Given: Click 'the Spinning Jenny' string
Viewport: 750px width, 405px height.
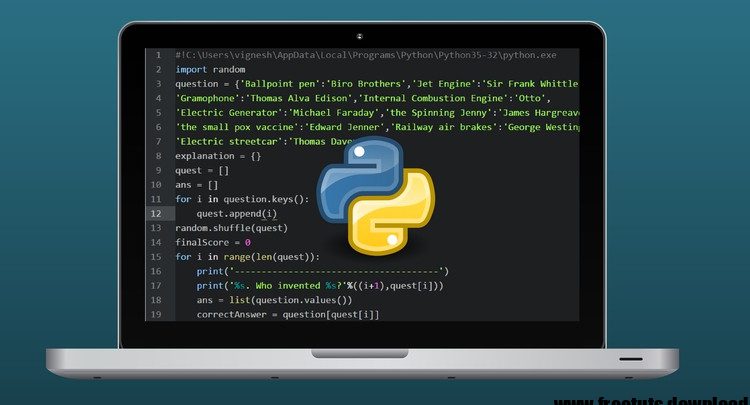Looking at the screenshot, I should 439,113.
